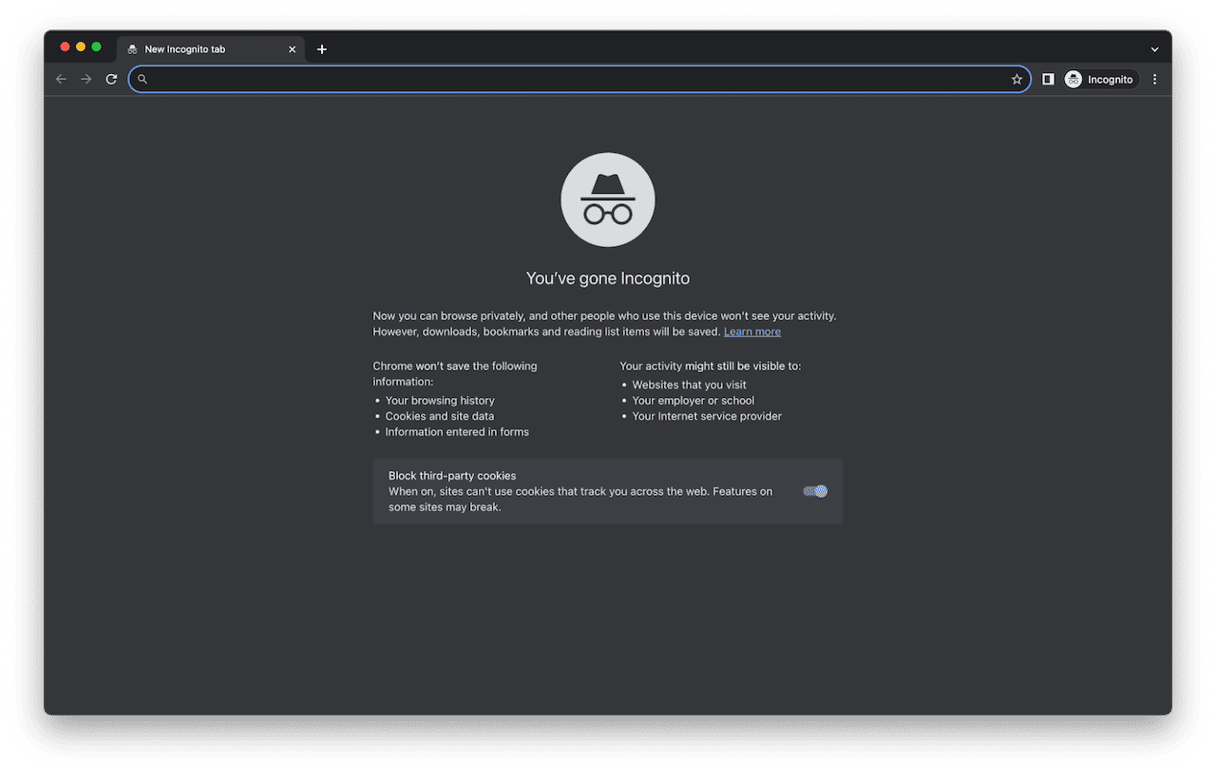Click "Cookies and site data" list item

point(440,416)
